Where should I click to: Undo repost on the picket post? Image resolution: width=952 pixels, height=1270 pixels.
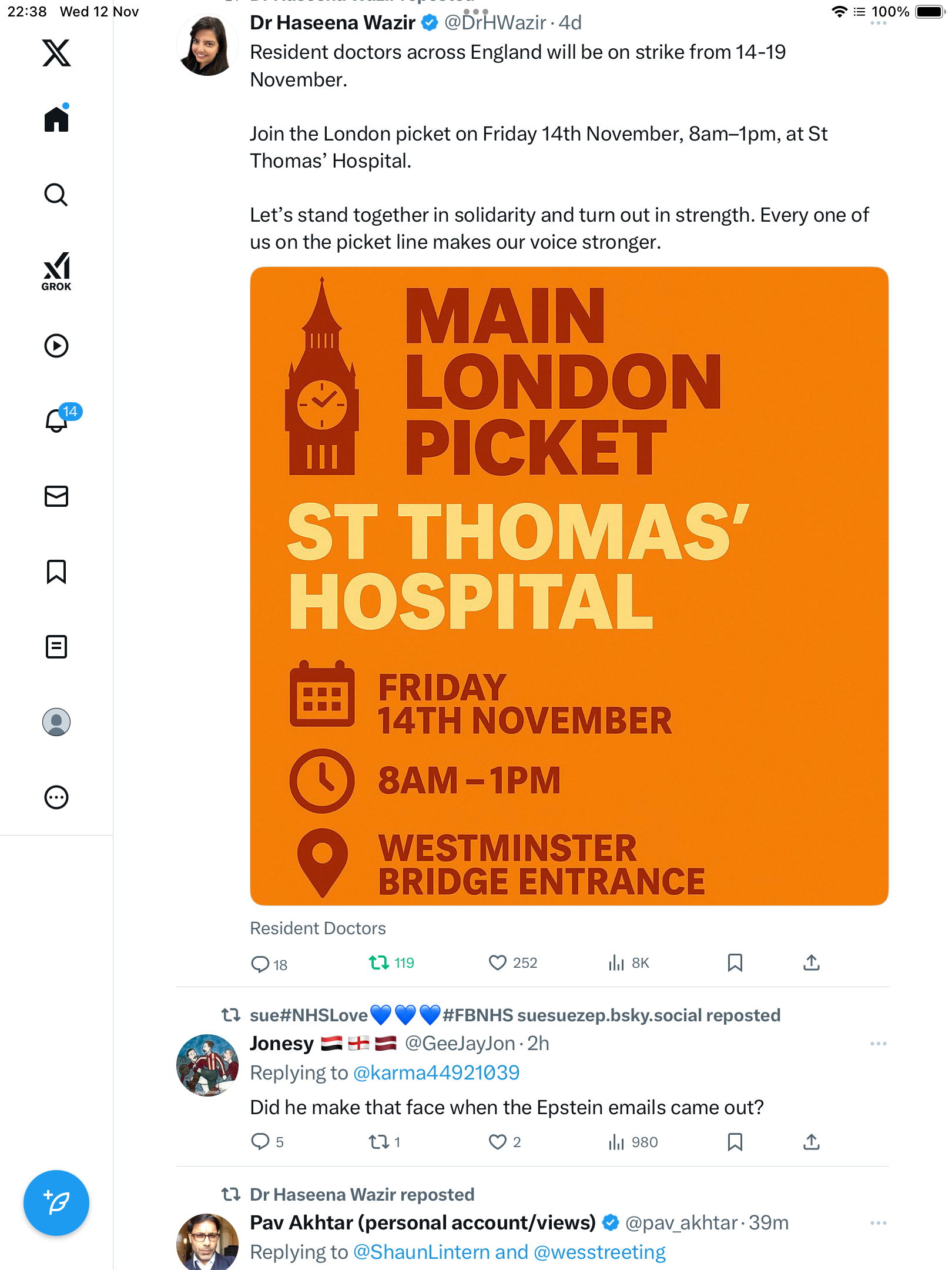tap(379, 962)
